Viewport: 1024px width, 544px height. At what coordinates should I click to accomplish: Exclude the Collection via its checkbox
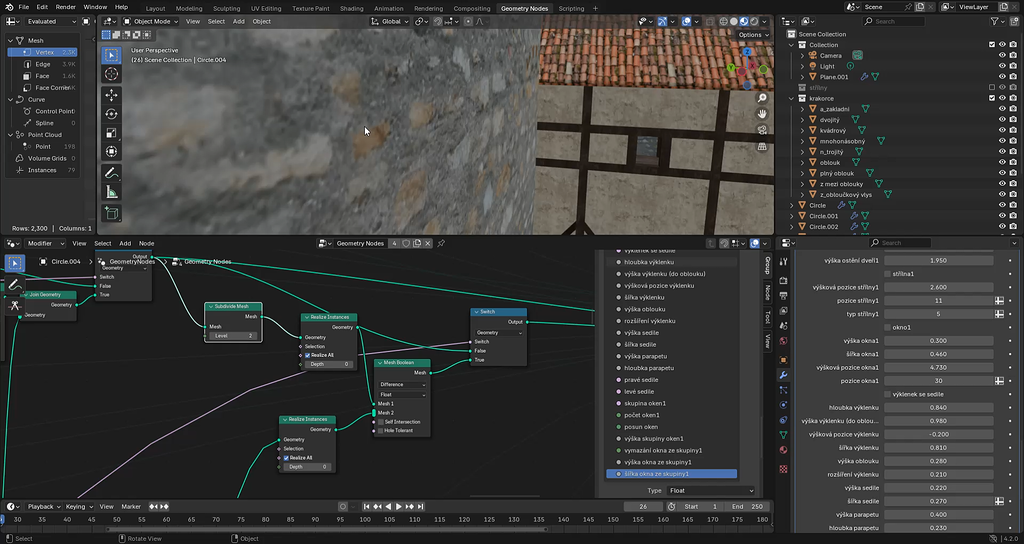992,45
